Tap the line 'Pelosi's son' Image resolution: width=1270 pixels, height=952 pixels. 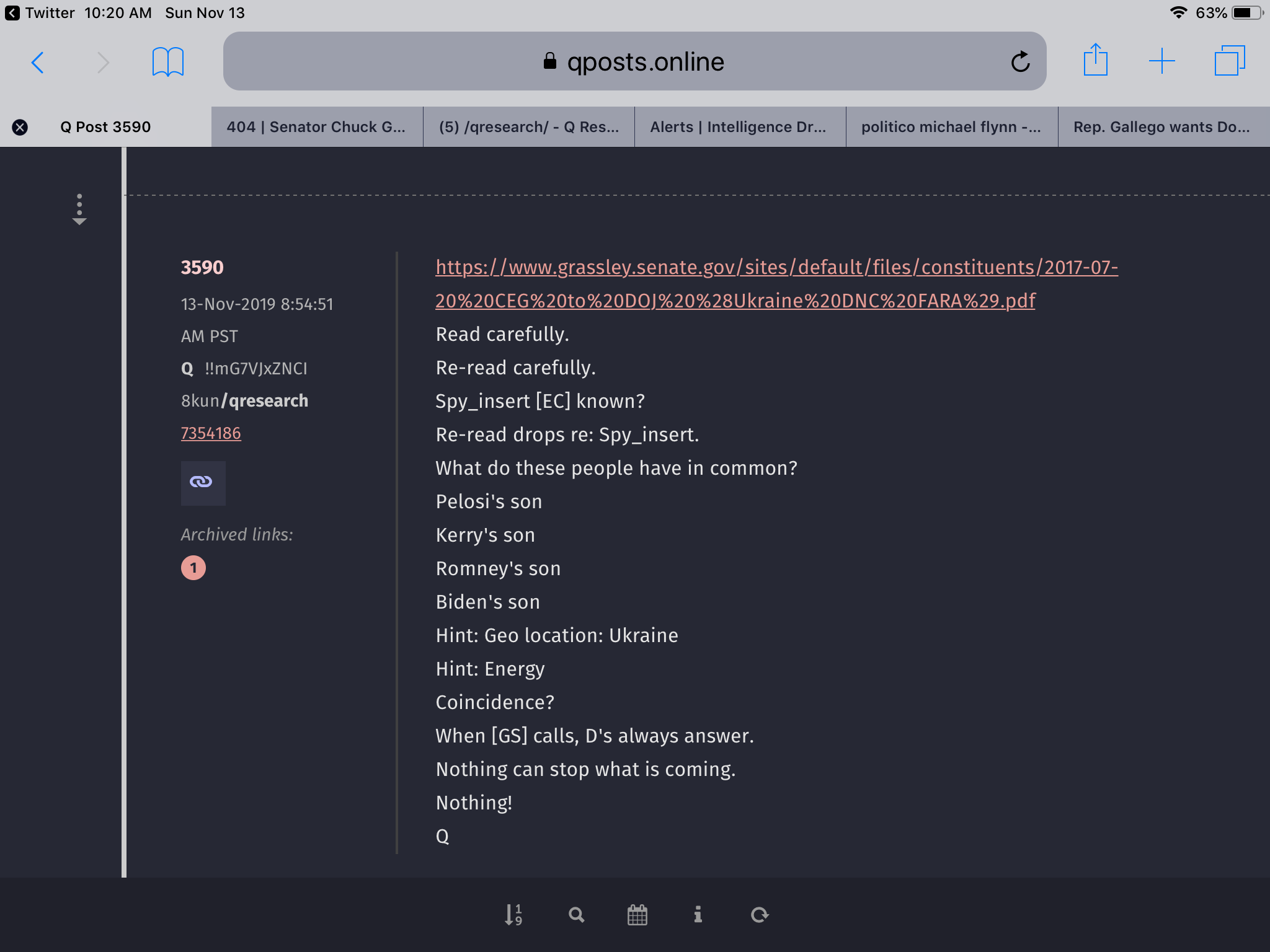489,501
